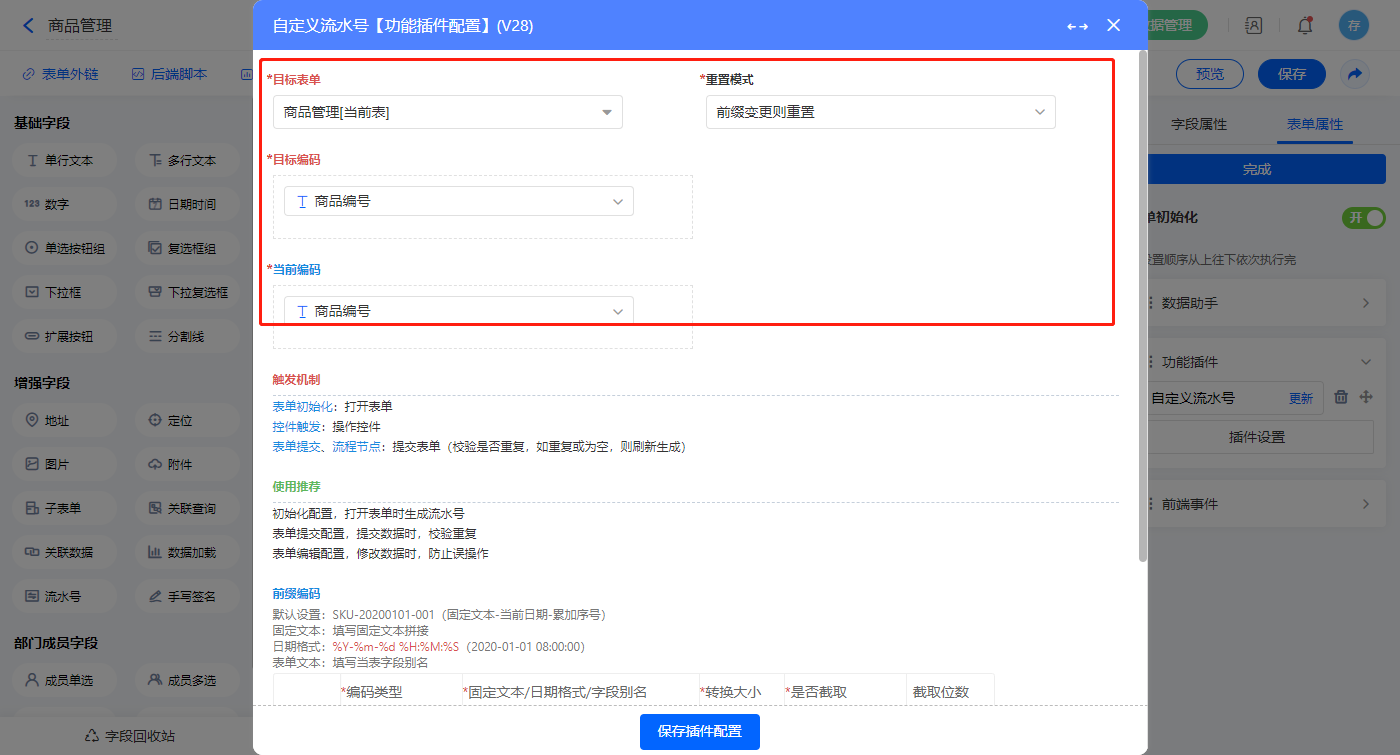Delete the 自定义流水号 plugin with trash icon
The image size is (1400, 755).
click(x=1342, y=397)
